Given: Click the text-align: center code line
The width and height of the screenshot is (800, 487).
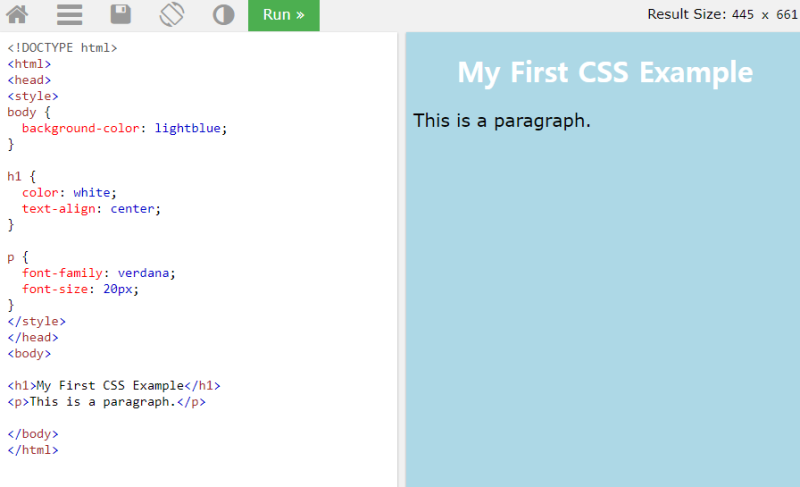Looking at the screenshot, I should [x=91, y=209].
